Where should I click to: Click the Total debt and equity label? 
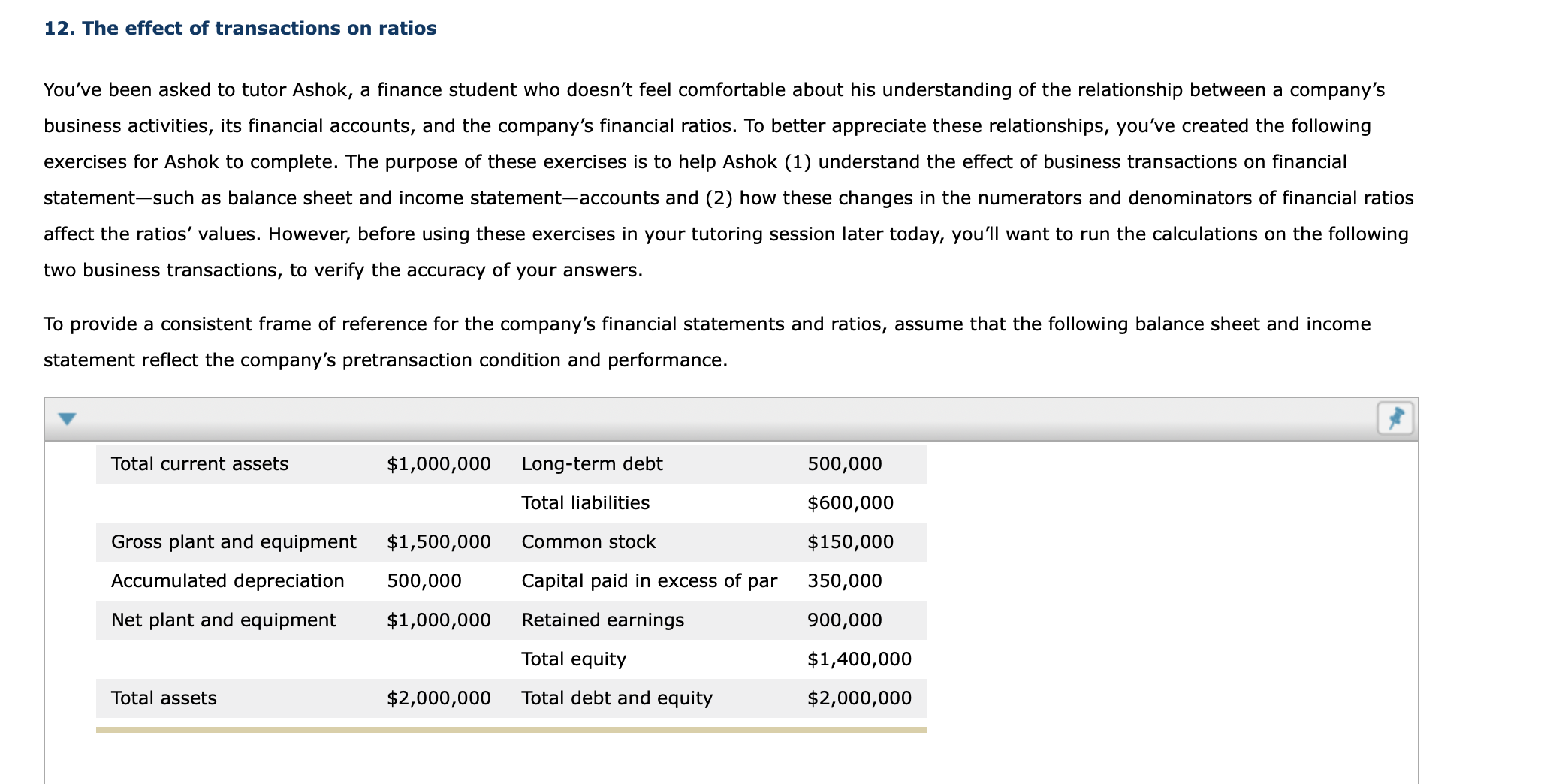click(617, 698)
